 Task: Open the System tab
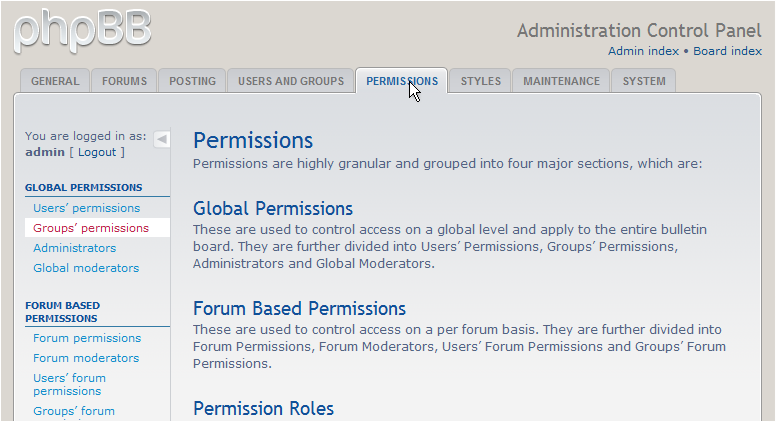pyautogui.click(x=644, y=81)
